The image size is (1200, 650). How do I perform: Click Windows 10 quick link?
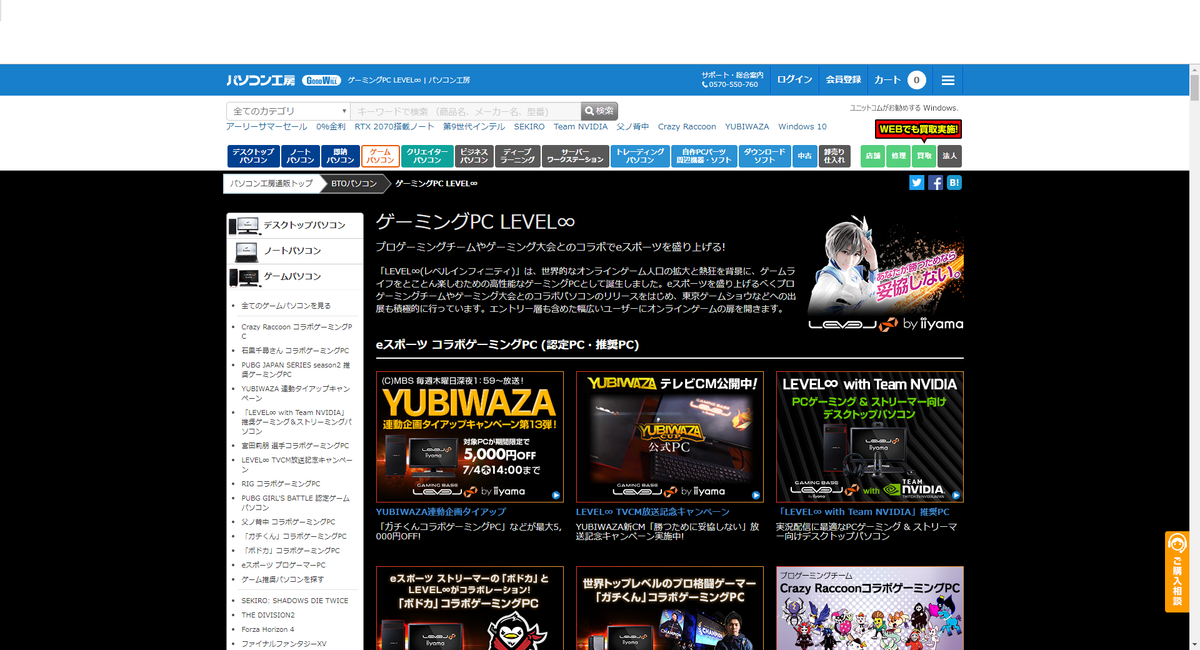(x=803, y=127)
